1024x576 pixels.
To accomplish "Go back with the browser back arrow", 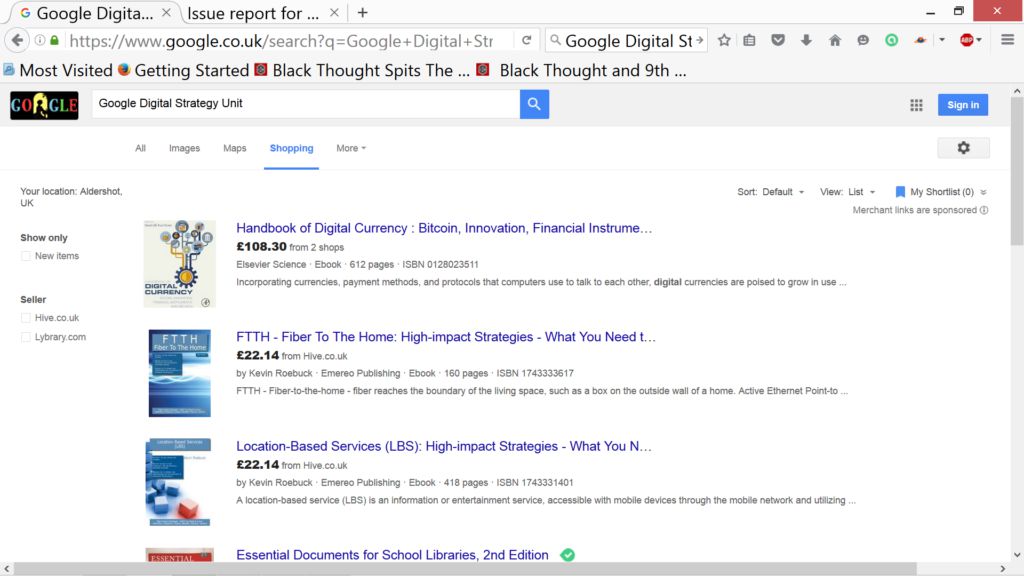I will 17,40.
